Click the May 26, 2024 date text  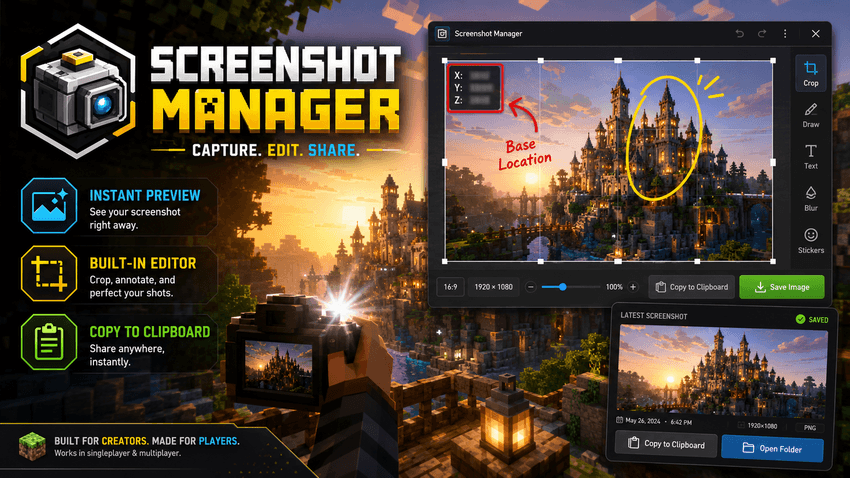643,421
